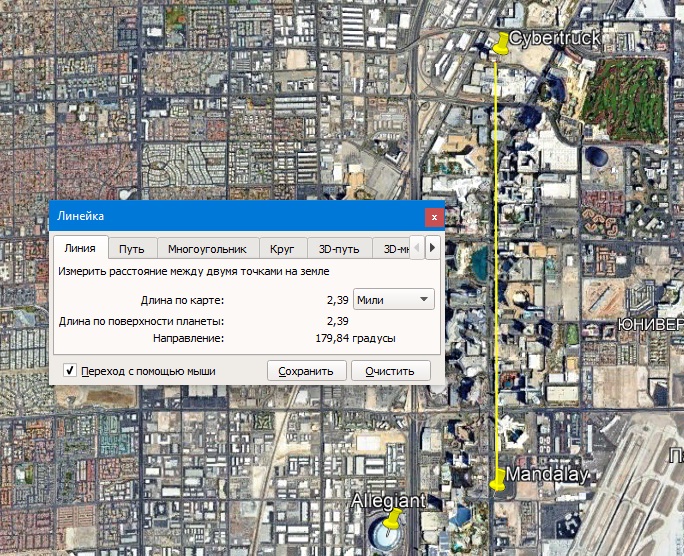
Task: Click the Cybertruck yellow pushpin placemark
Action: (x=501, y=44)
